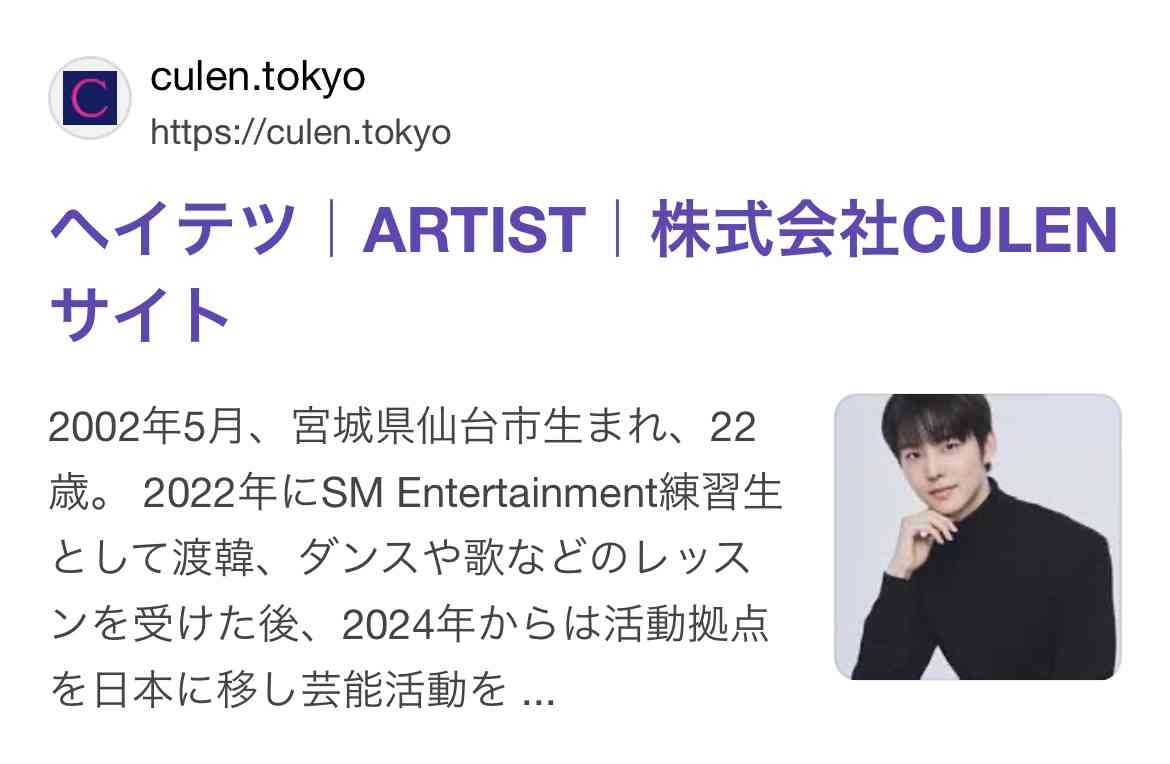Click ARTIST in the result title
1170x764 pixels.
(474, 230)
